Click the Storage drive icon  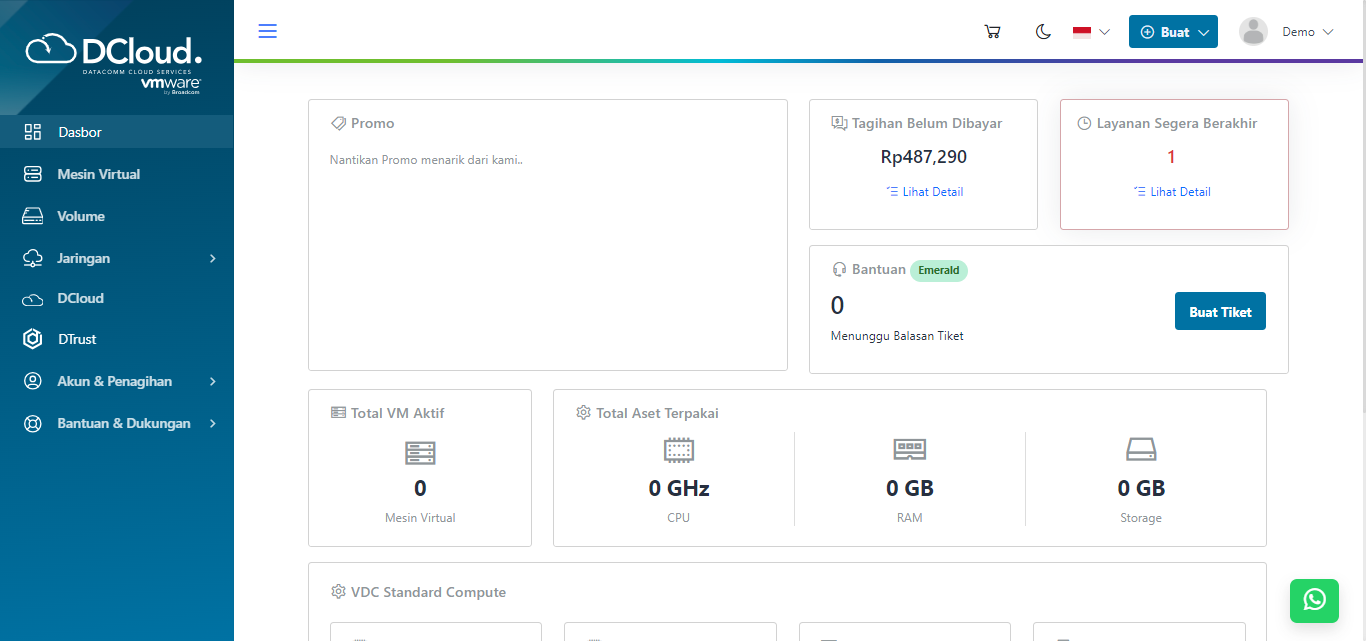tap(1141, 450)
